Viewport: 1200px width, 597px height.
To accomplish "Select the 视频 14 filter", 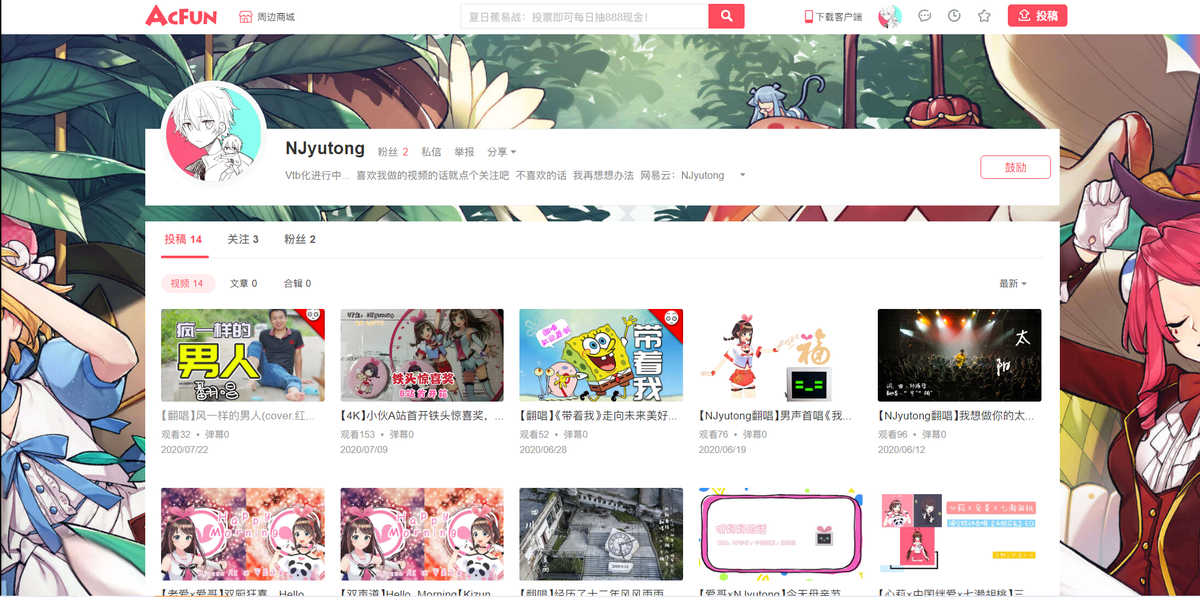I will (187, 283).
